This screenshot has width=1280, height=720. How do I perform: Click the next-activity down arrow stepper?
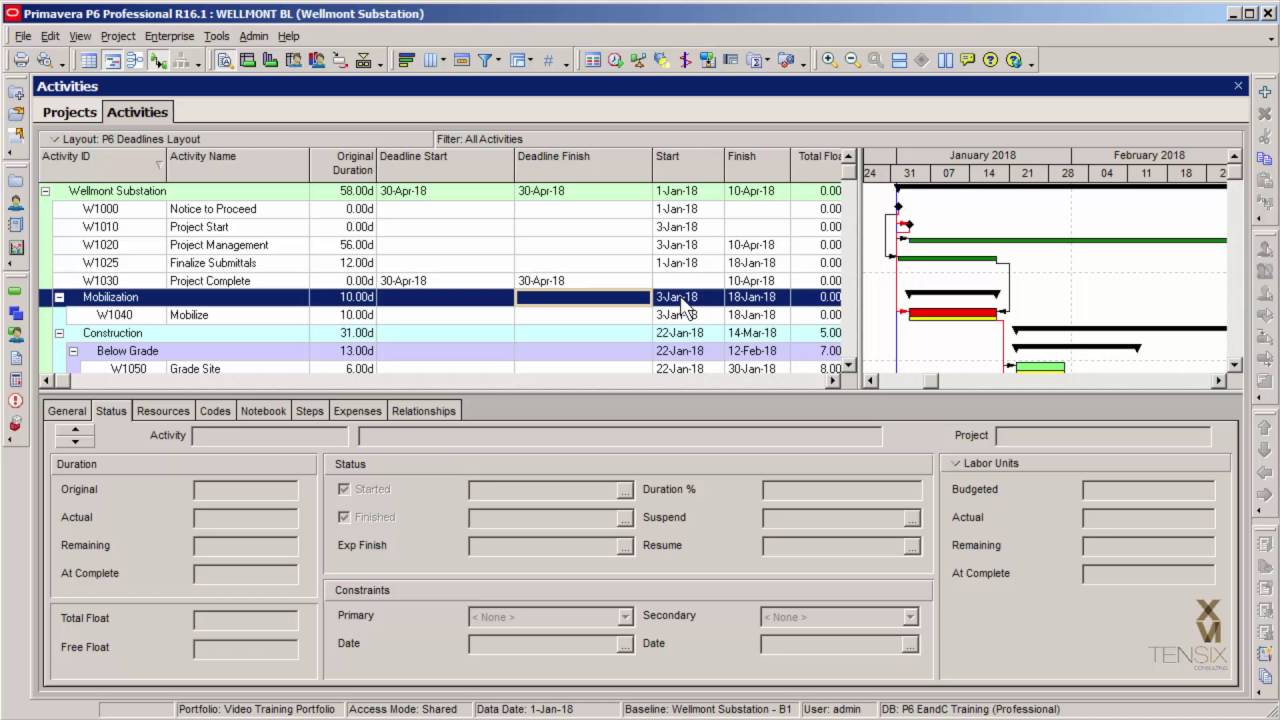[75, 441]
